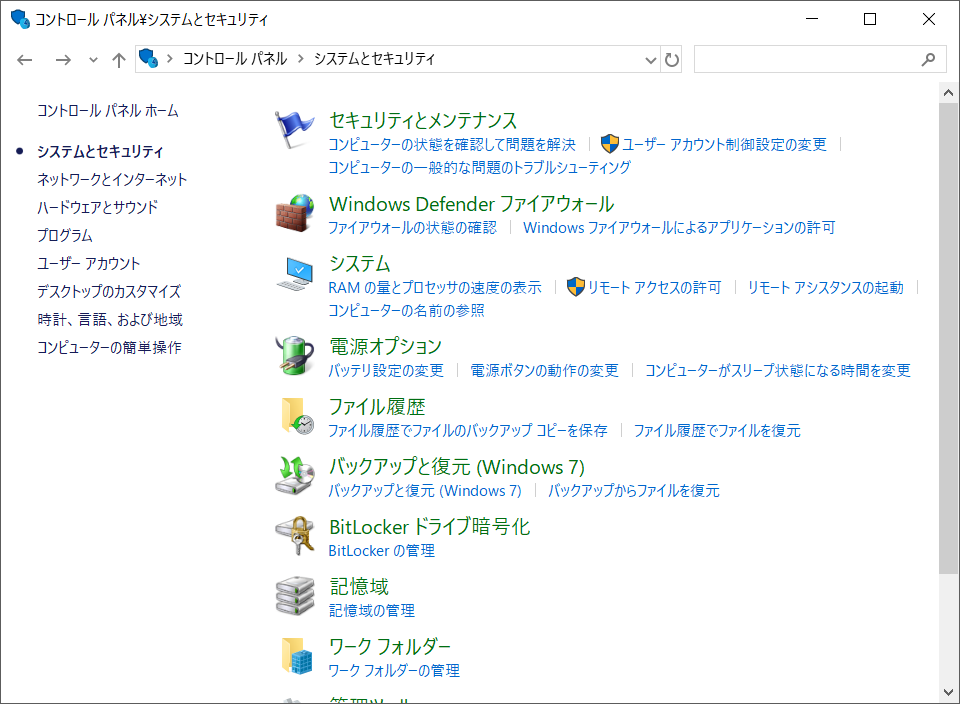Click the Backup and Restore drive icon

(x=294, y=475)
